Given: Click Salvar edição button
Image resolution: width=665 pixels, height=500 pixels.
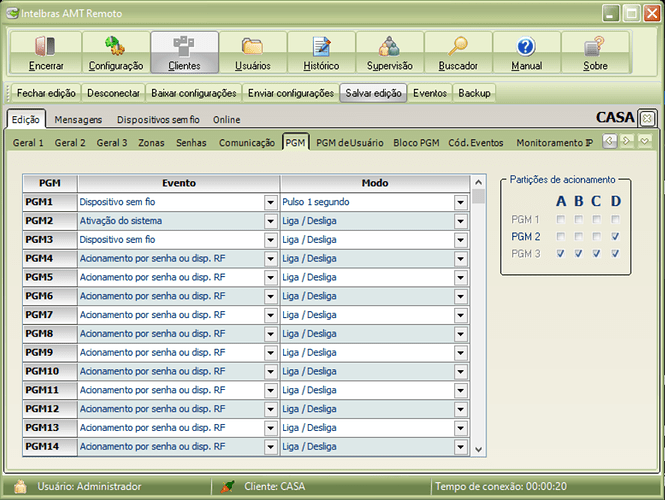Looking at the screenshot, I should 373,93.
